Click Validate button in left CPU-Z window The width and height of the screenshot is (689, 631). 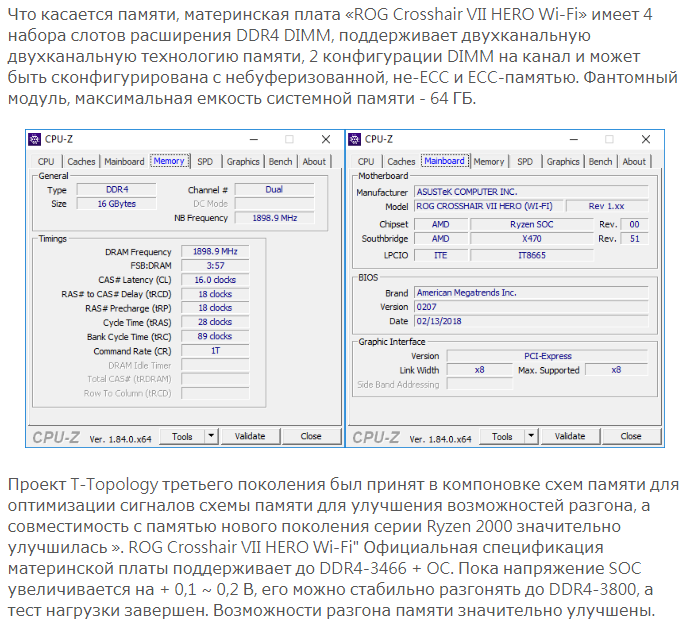(250, 436)
